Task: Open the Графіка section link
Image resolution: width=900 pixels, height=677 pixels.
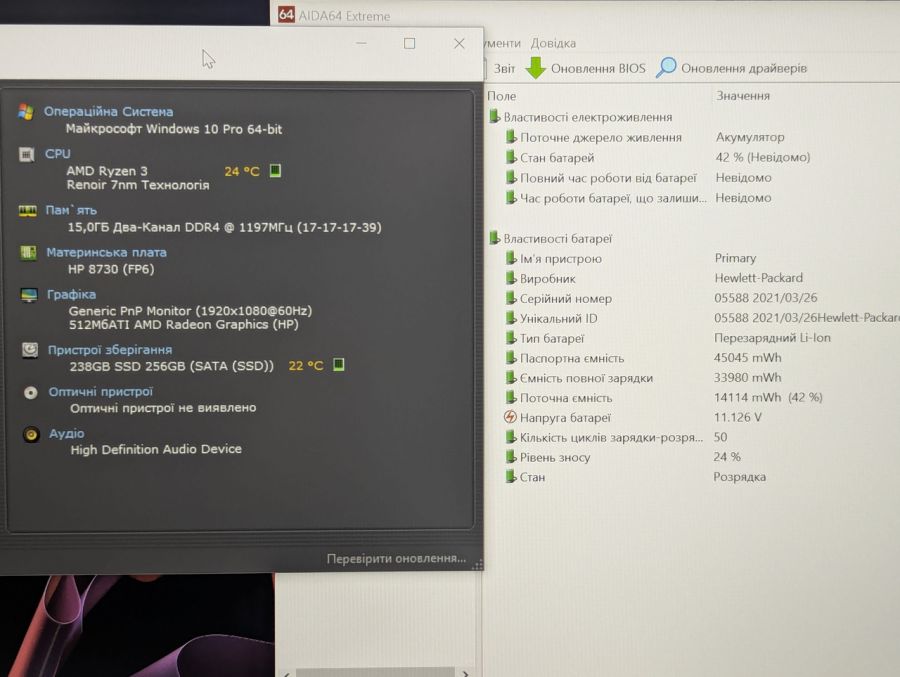Action: pos(71,294)
